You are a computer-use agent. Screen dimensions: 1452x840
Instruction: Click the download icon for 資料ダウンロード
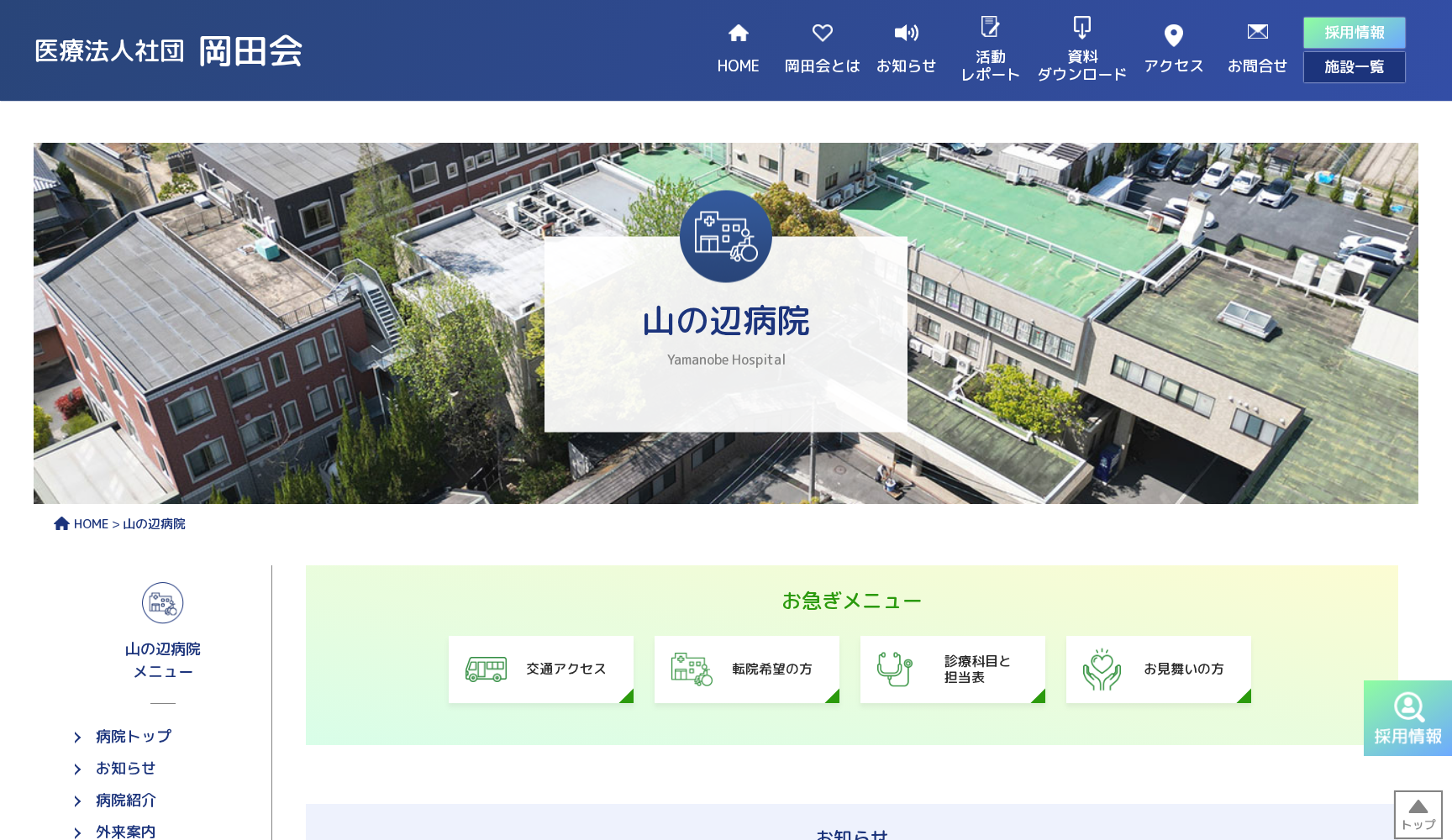tap(1082, 27)
